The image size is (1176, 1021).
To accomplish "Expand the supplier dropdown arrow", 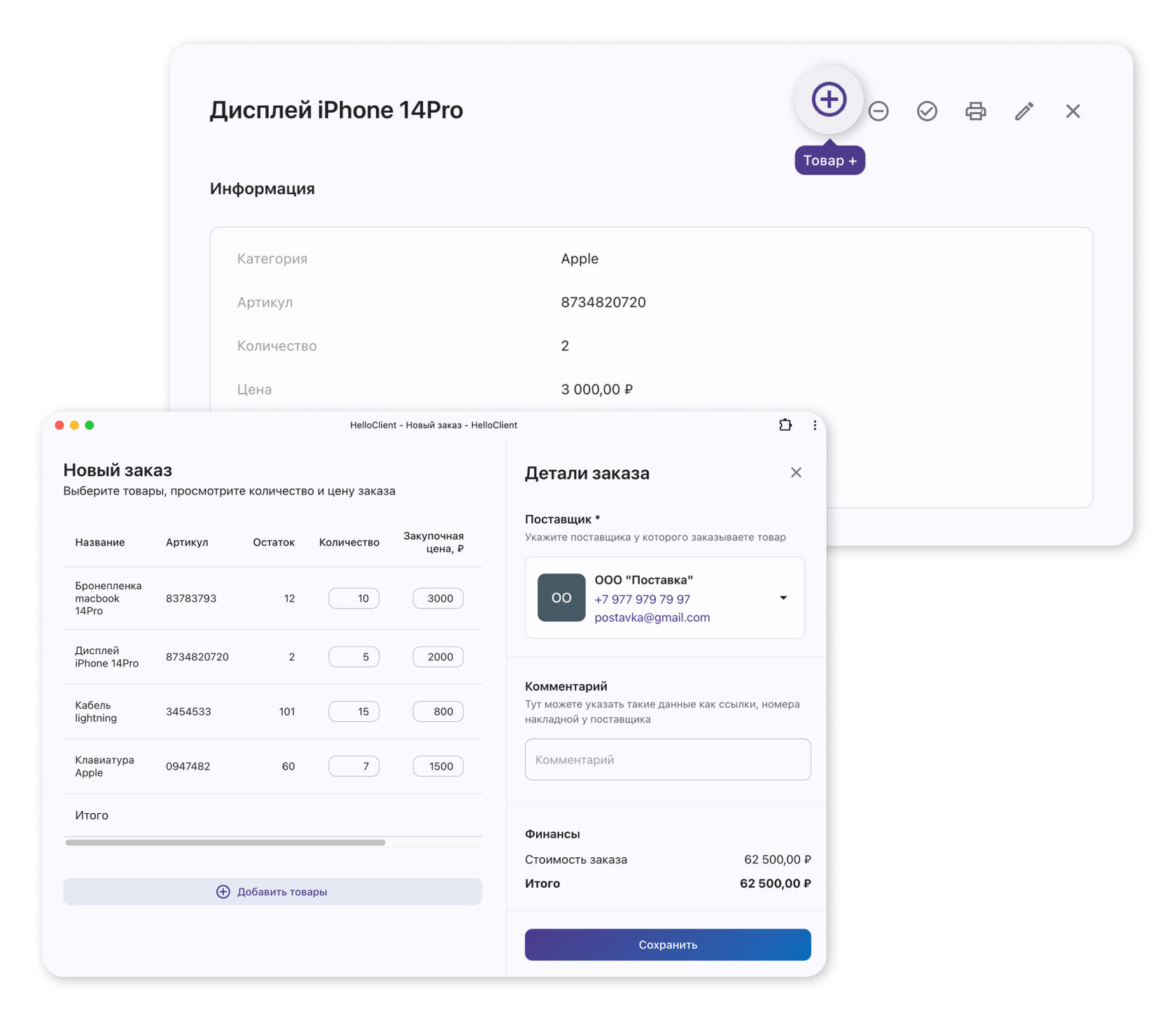I will (783, 598).
